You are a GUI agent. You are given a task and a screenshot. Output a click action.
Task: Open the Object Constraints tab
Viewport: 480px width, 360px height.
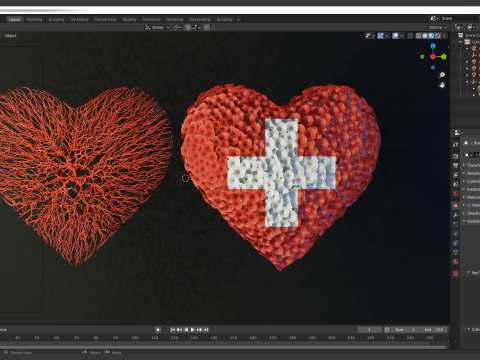coord(456,243)
